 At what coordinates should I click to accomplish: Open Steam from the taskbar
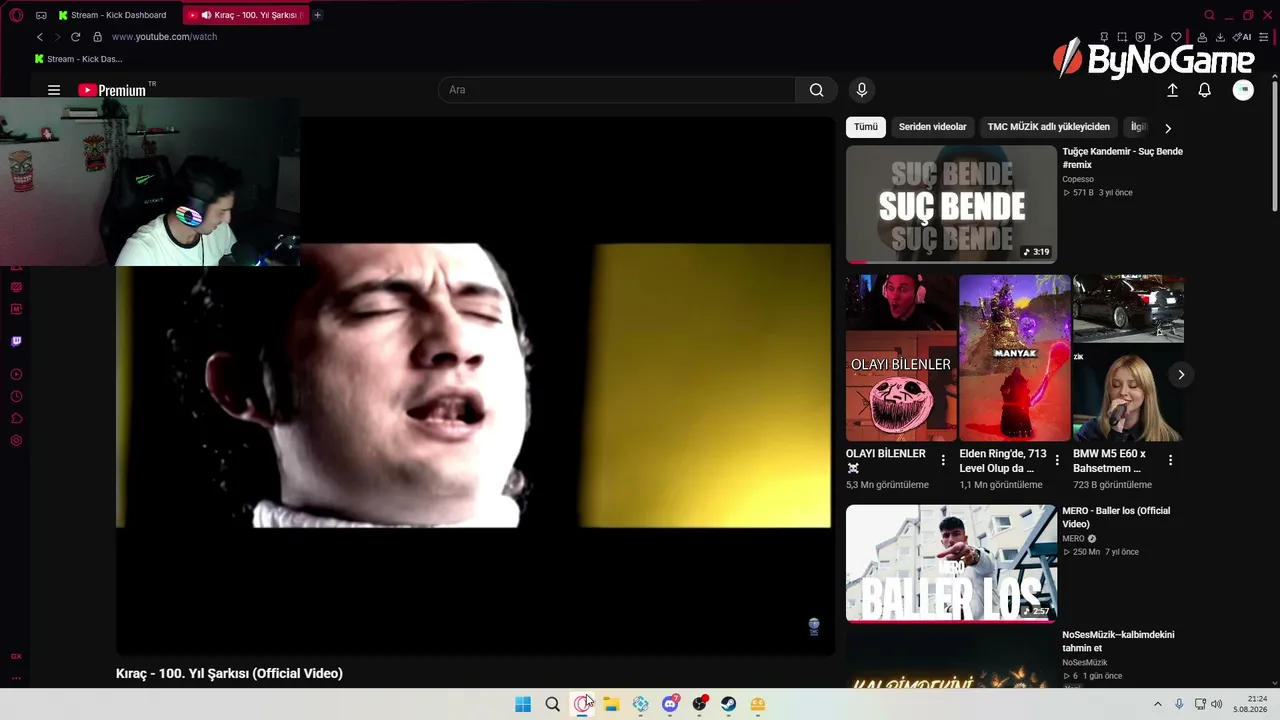729,704
